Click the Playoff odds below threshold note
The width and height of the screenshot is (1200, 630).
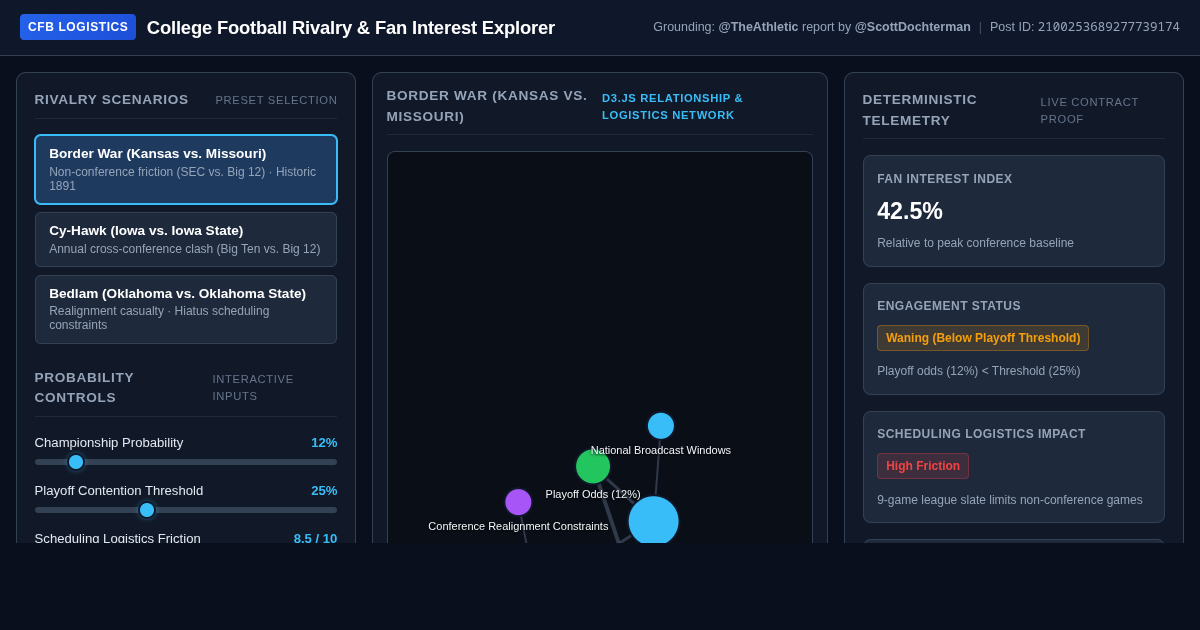point(978,371)
